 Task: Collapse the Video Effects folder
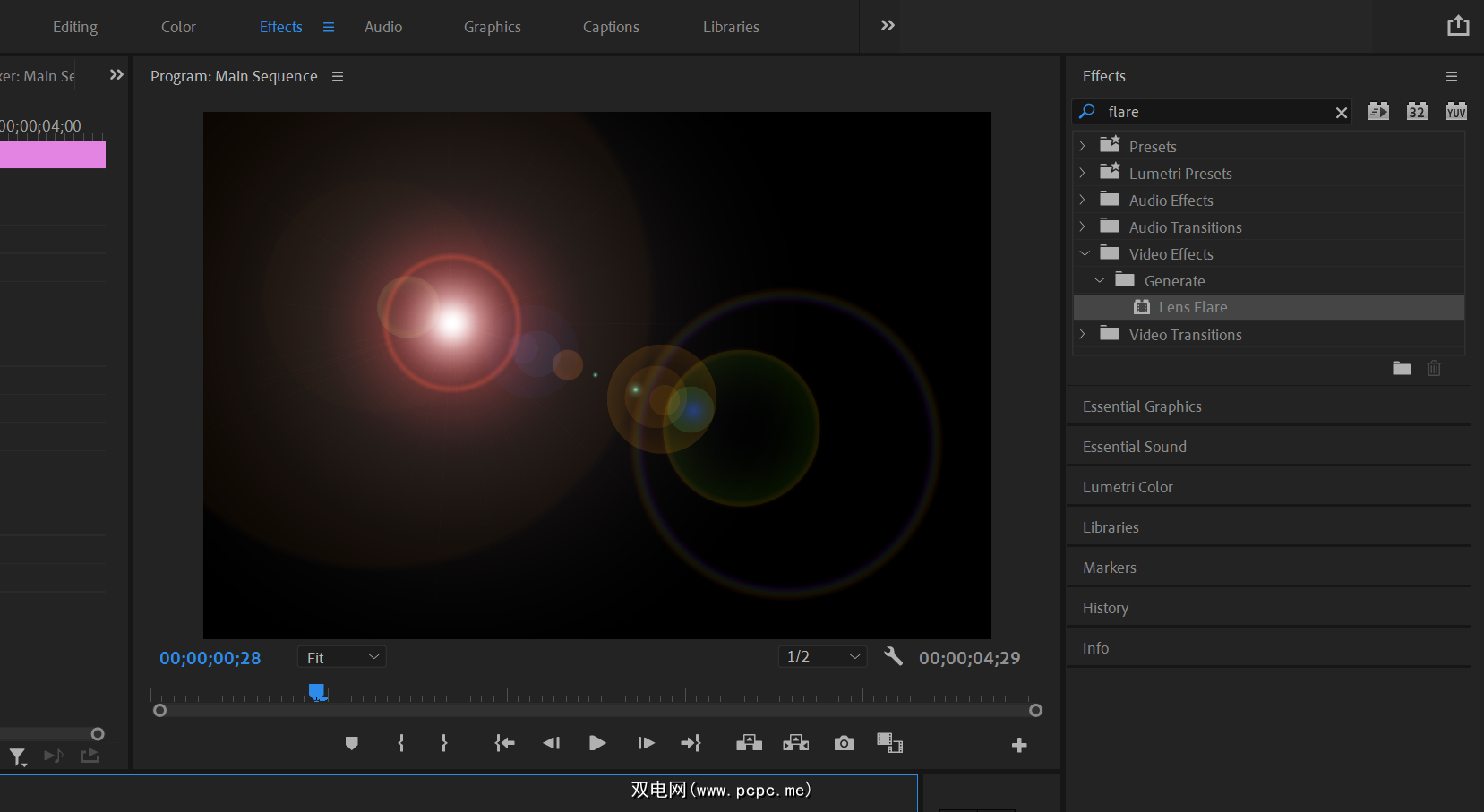[1085, 254]
